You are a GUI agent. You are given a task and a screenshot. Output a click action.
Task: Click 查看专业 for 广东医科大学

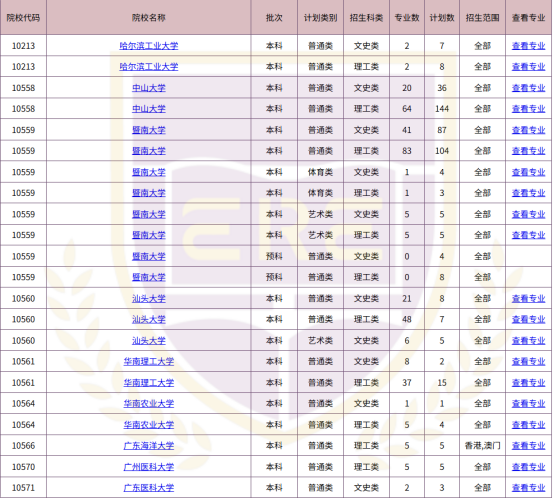pos(529,488)
